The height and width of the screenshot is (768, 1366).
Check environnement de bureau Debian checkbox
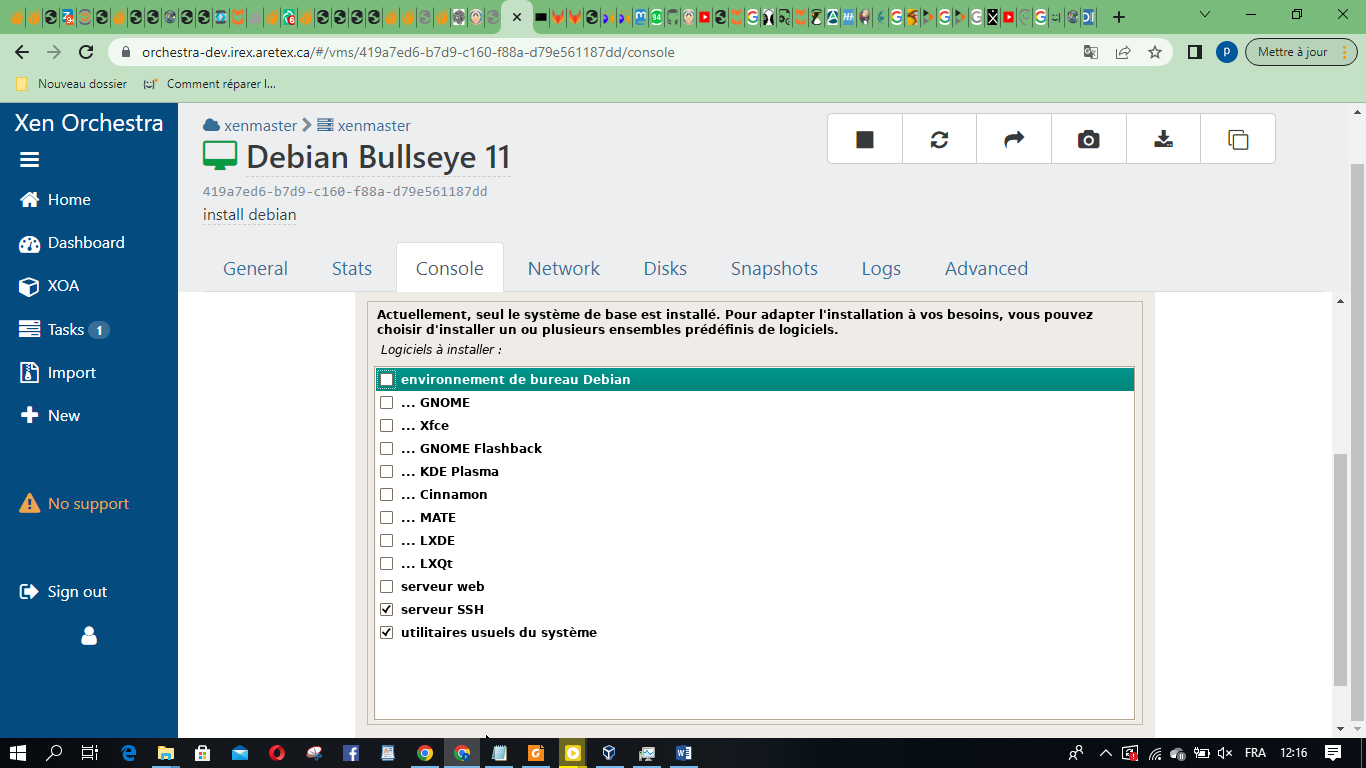387,380
